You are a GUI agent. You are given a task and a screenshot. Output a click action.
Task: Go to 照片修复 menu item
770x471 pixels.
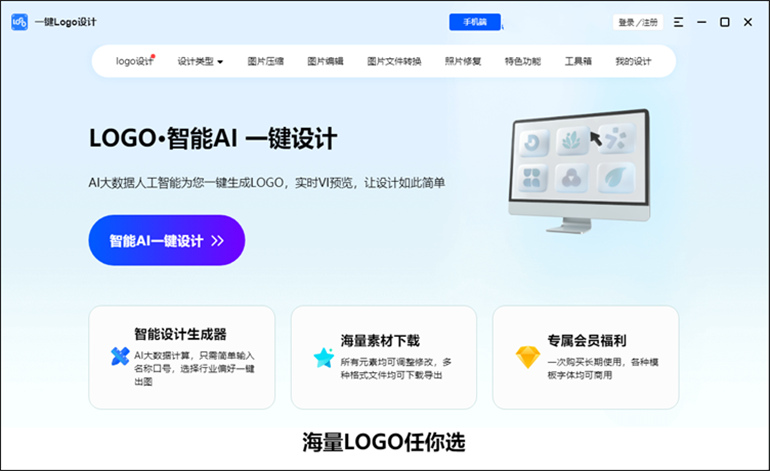point(463,61)
